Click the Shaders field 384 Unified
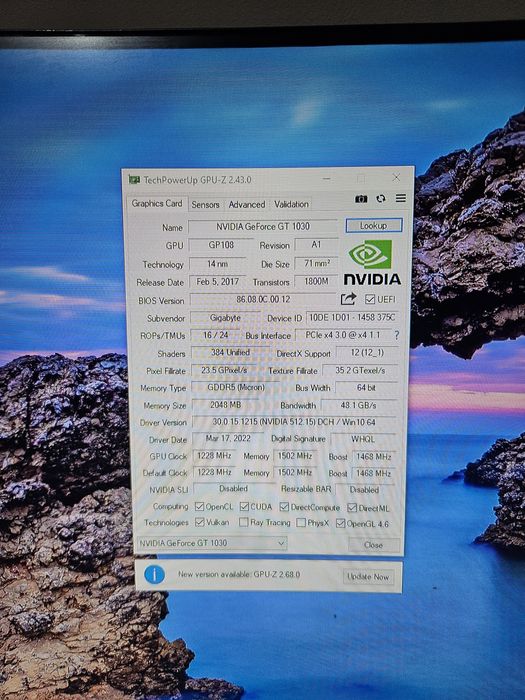The image size is (525, 700). pyautogui.click(x=230, y=352)
